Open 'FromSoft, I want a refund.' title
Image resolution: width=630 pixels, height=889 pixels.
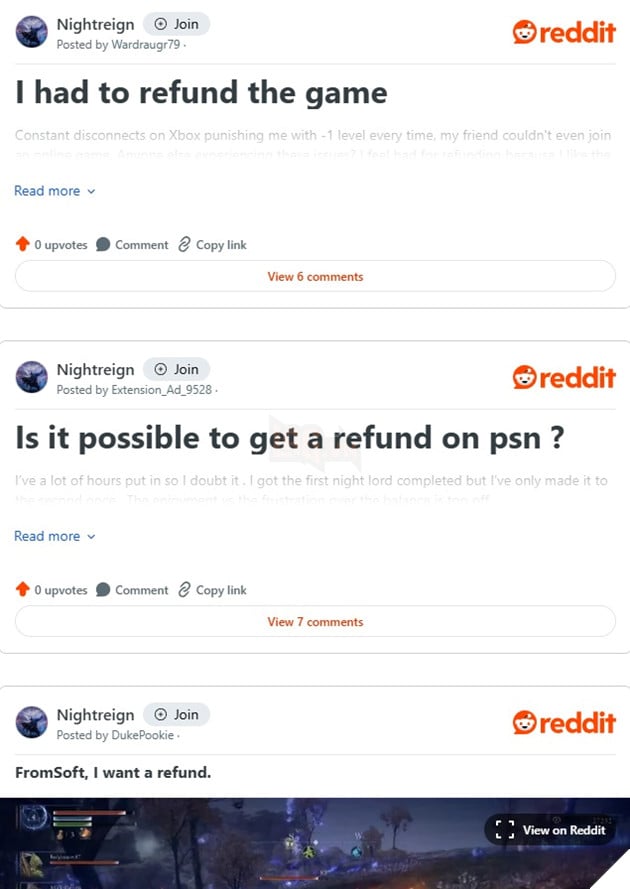[113, 772]
